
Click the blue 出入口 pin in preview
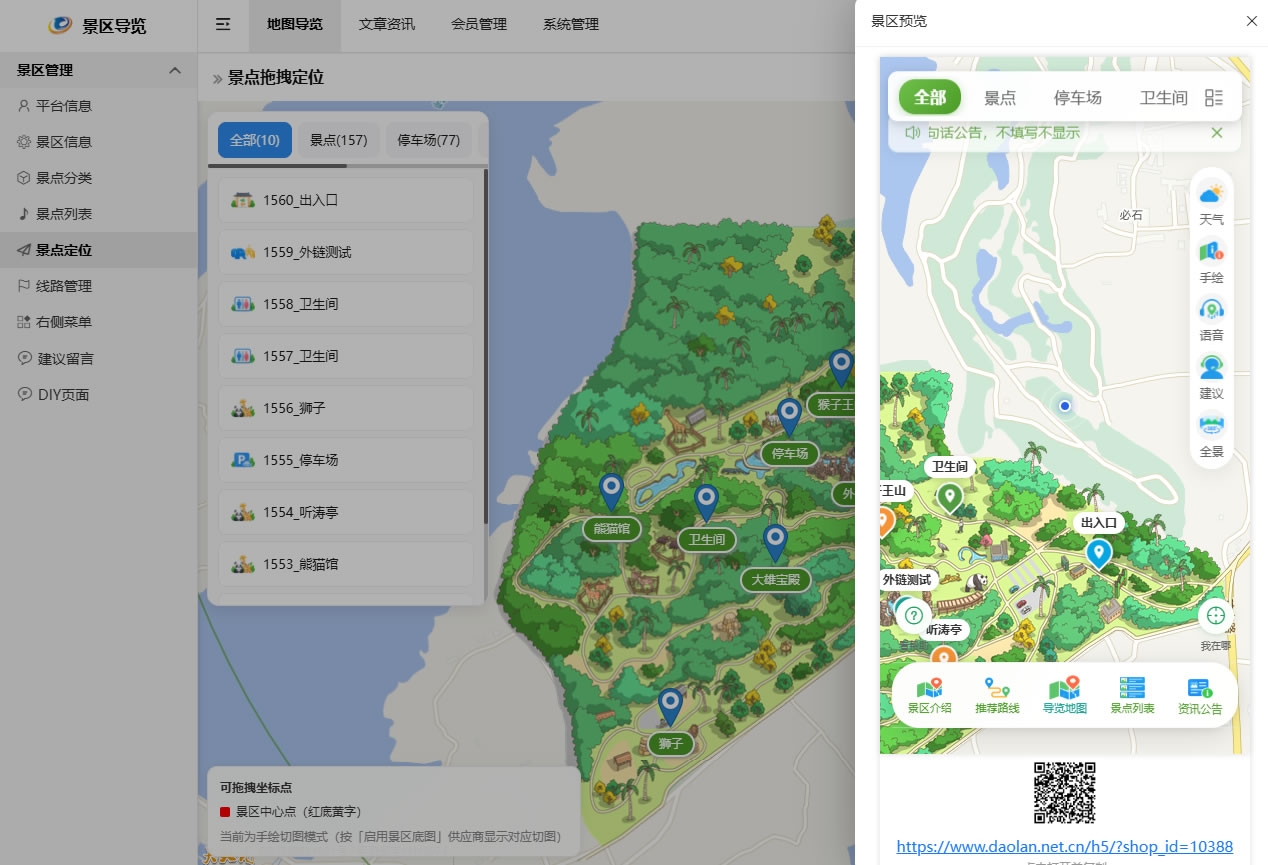click(1099, 553)
